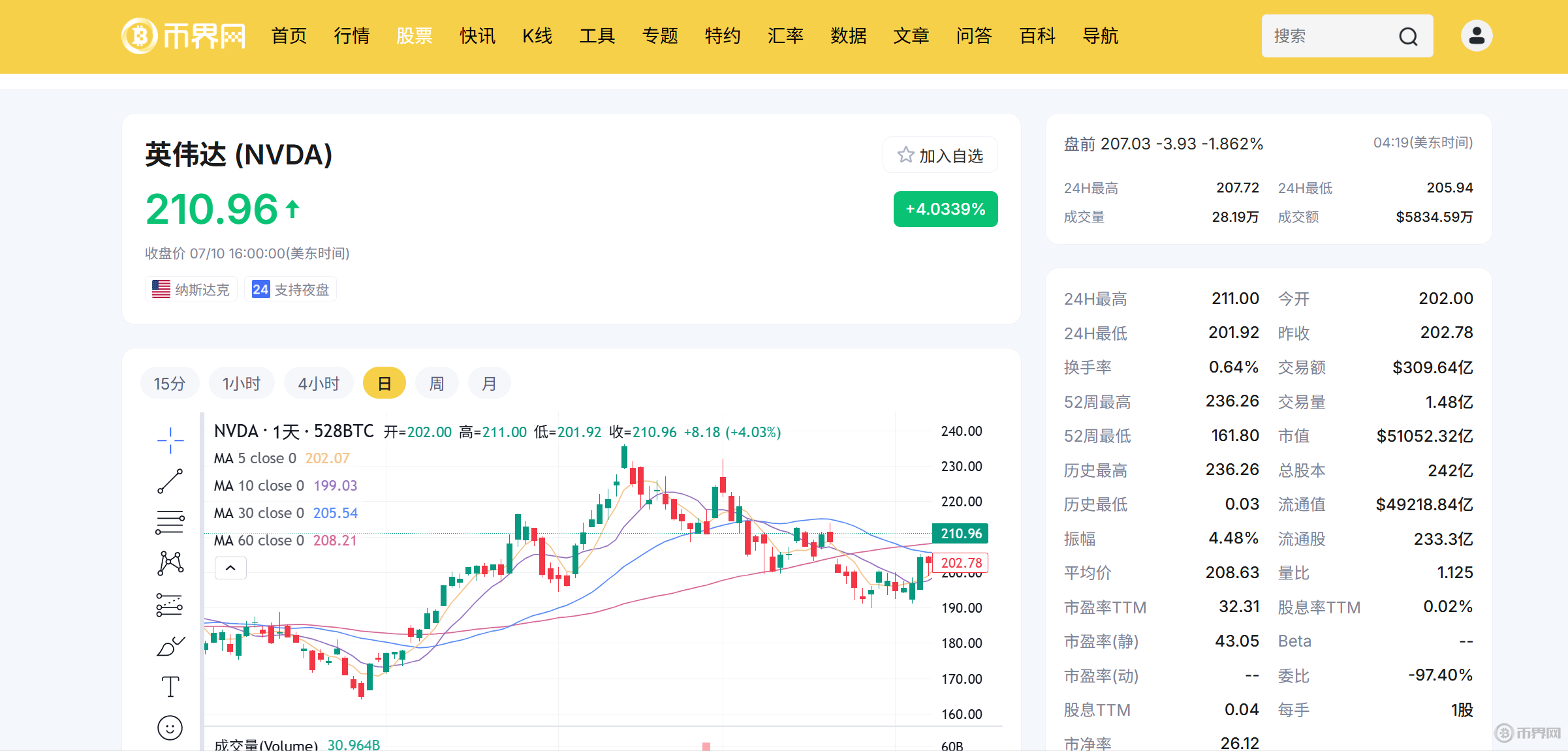Click the 委比 -97.40% value
Image resolution: width=1568 pixels, height=751 pixels.
[1440, 675]
